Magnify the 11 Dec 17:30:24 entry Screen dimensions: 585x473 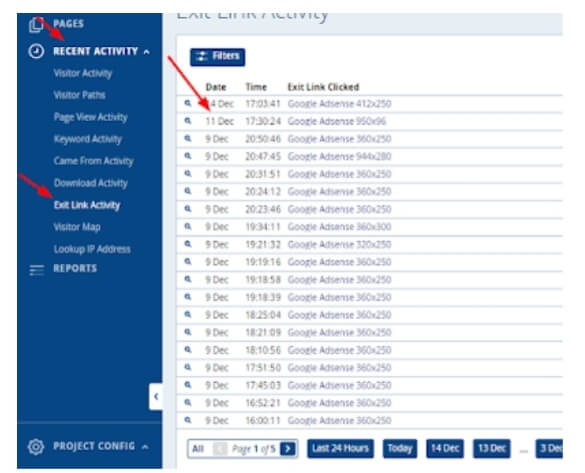(188, 121)
